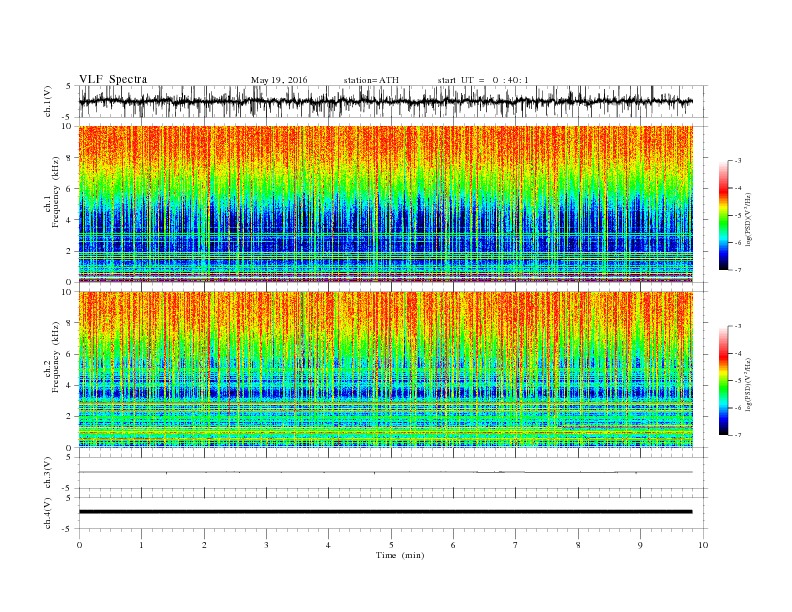
Task: Click time axis tick label "4"
Action: 328,545
